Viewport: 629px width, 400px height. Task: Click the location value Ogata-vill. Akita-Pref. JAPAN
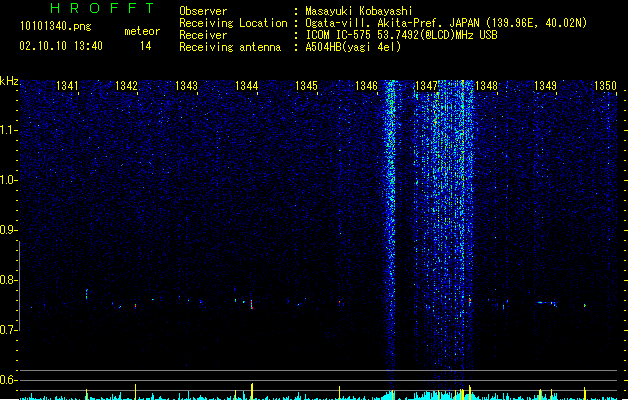click(392, 23)
